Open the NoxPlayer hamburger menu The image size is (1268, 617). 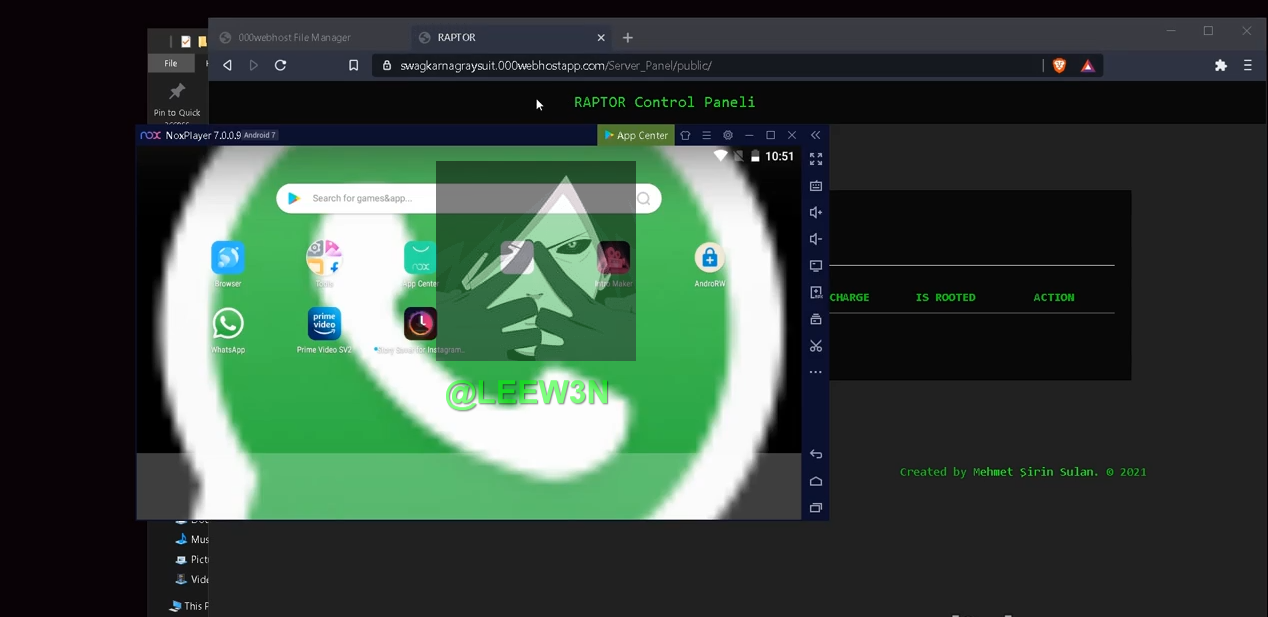coord(706,135)
